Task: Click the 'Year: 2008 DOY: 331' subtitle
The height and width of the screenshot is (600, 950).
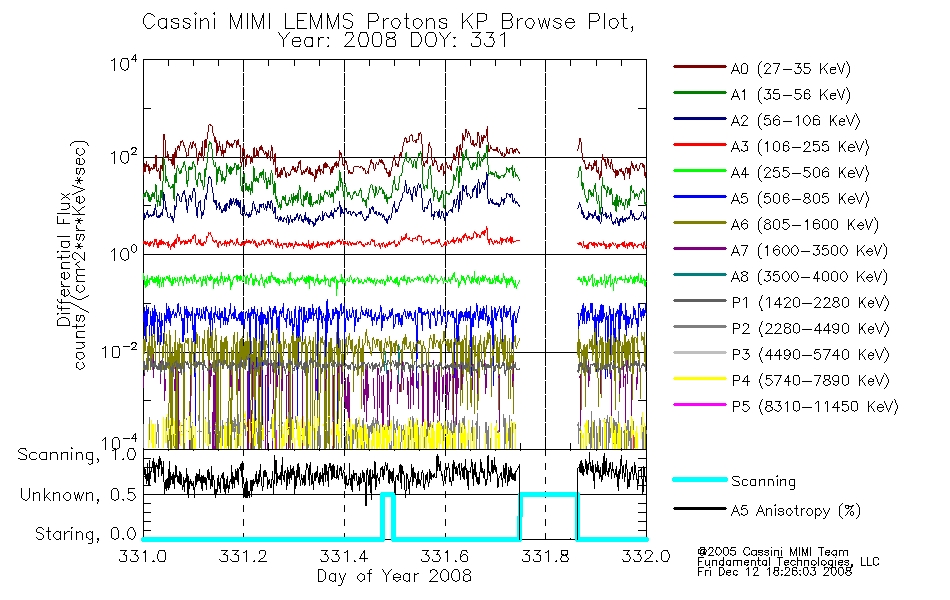Action: pyautogui.click(x=392, y=41)
